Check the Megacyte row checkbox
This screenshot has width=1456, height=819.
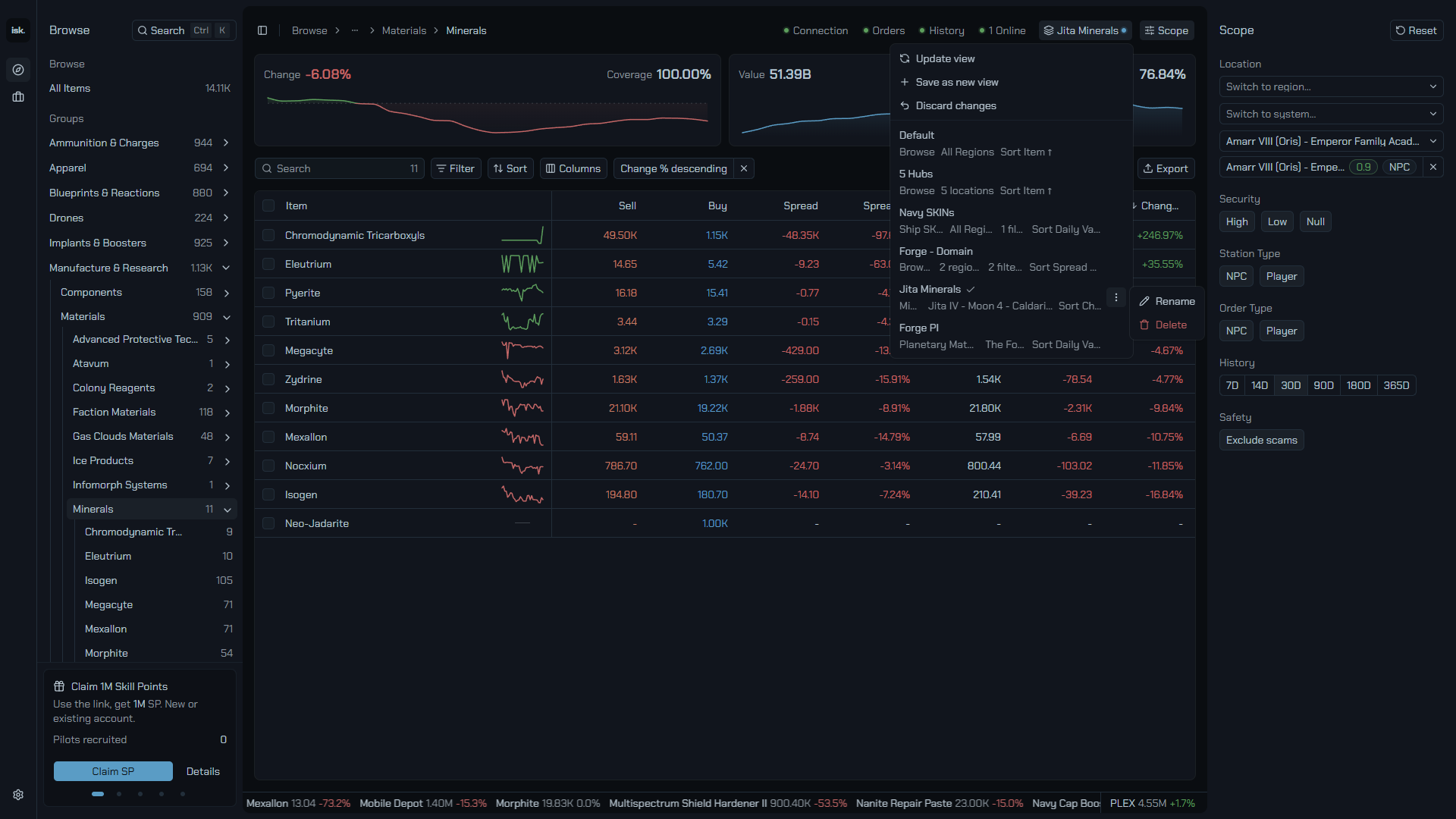point(268,350)
